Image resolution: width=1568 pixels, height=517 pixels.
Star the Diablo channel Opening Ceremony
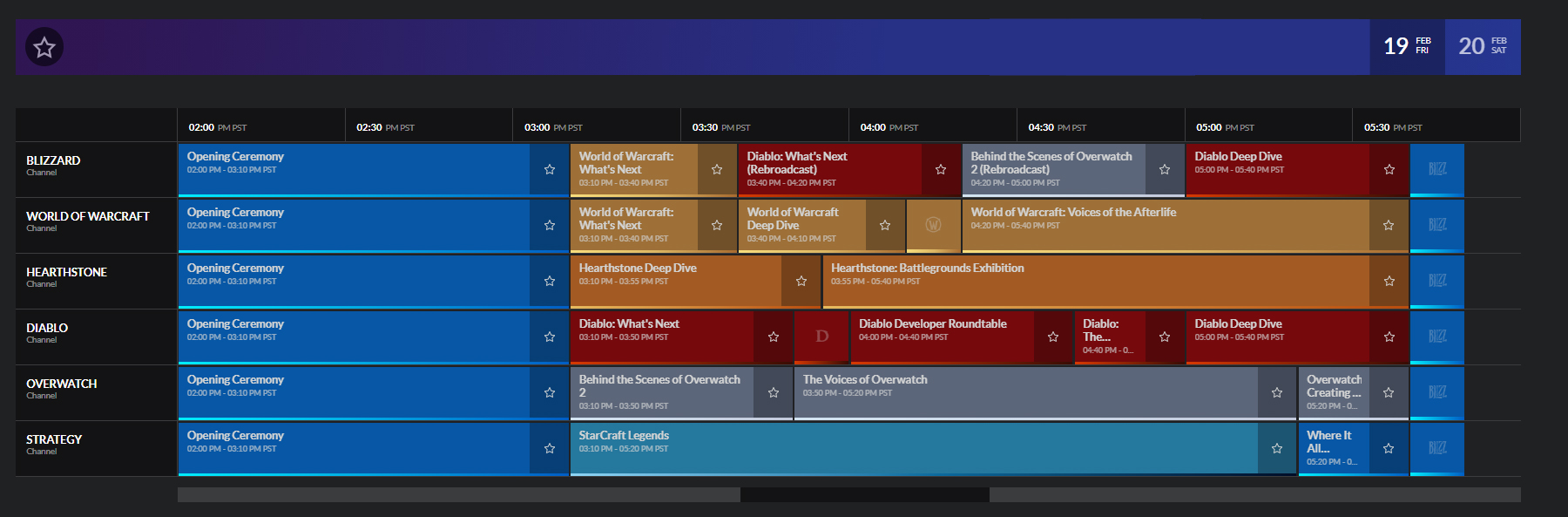pyautogui.click(x=550, y=337)
